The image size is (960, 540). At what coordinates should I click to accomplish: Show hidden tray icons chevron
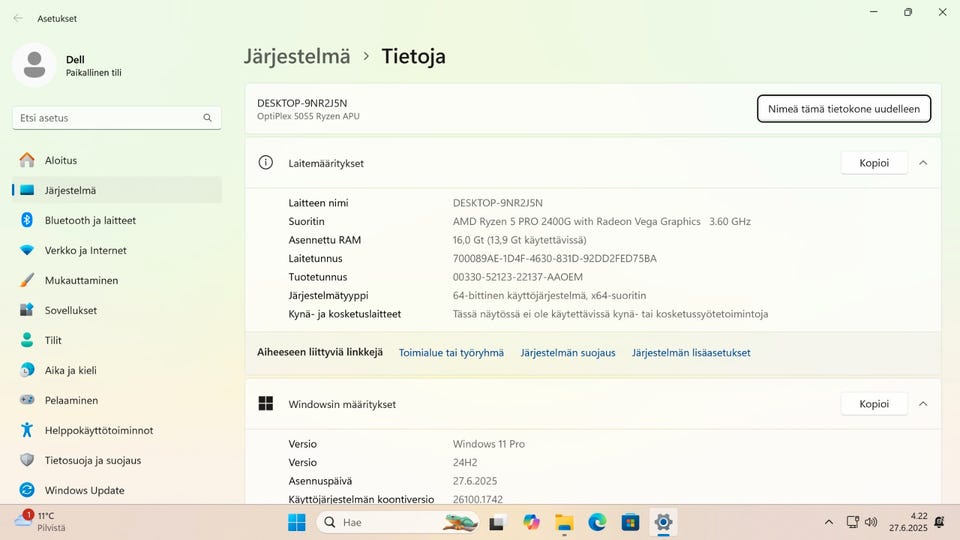click(828, 522)
